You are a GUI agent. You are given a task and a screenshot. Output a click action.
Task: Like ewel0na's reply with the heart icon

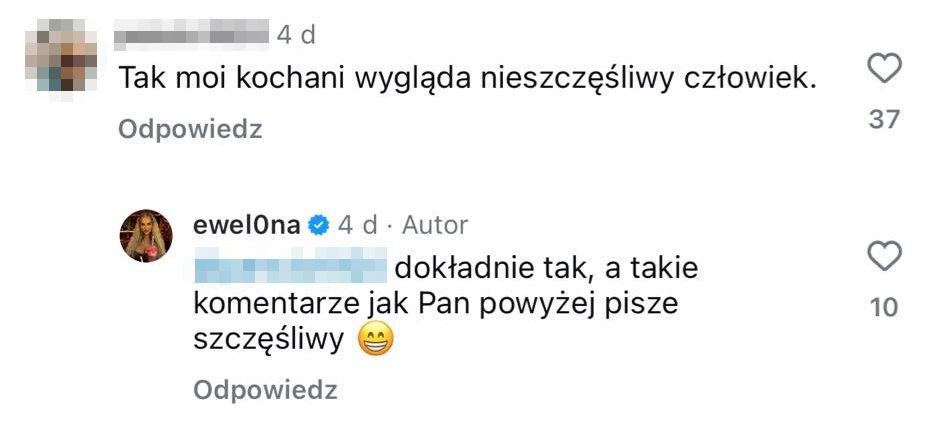pyautogui.click(x=884, y=256)
